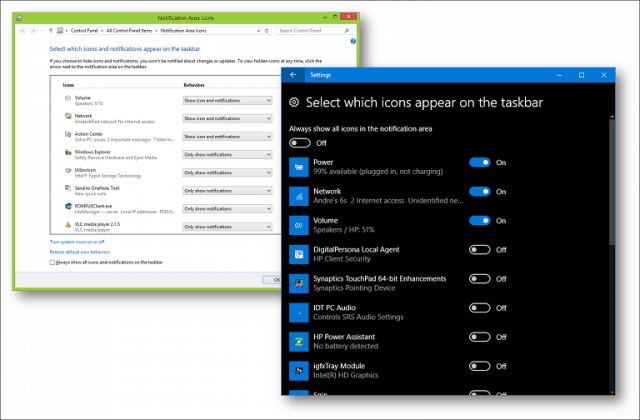The image size is (640, 420).
Task: Click the Behaviors column header
Action: [x=194, y=85]
